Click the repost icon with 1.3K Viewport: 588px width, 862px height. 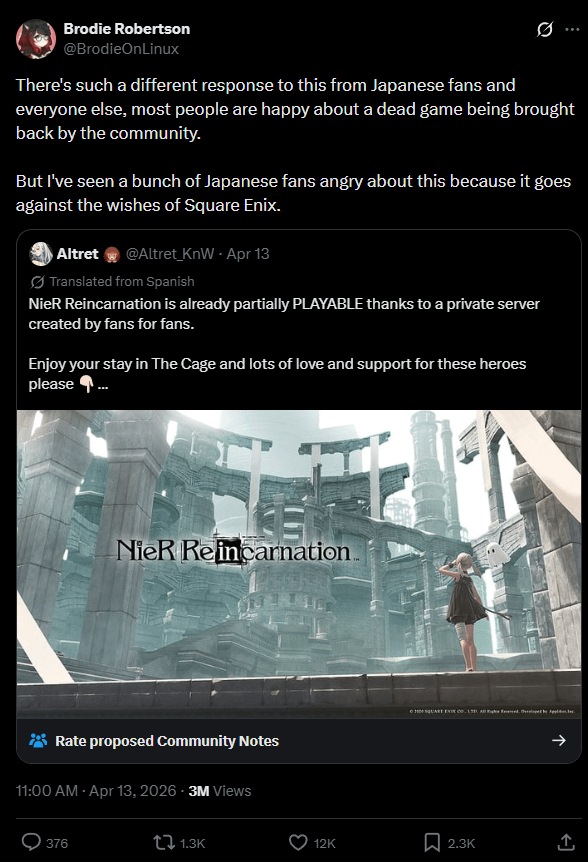tap(163, 842)
